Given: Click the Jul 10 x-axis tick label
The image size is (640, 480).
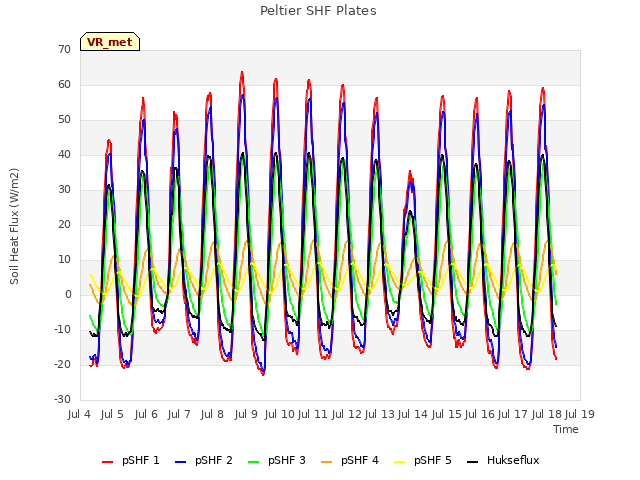Looking at the screenshot, I should (x=280, y=414).
